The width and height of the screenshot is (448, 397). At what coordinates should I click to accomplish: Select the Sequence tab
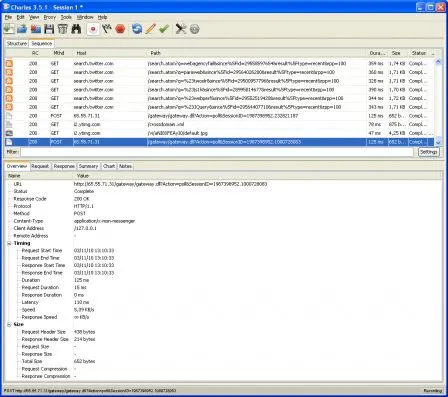(x=42, y=44)
